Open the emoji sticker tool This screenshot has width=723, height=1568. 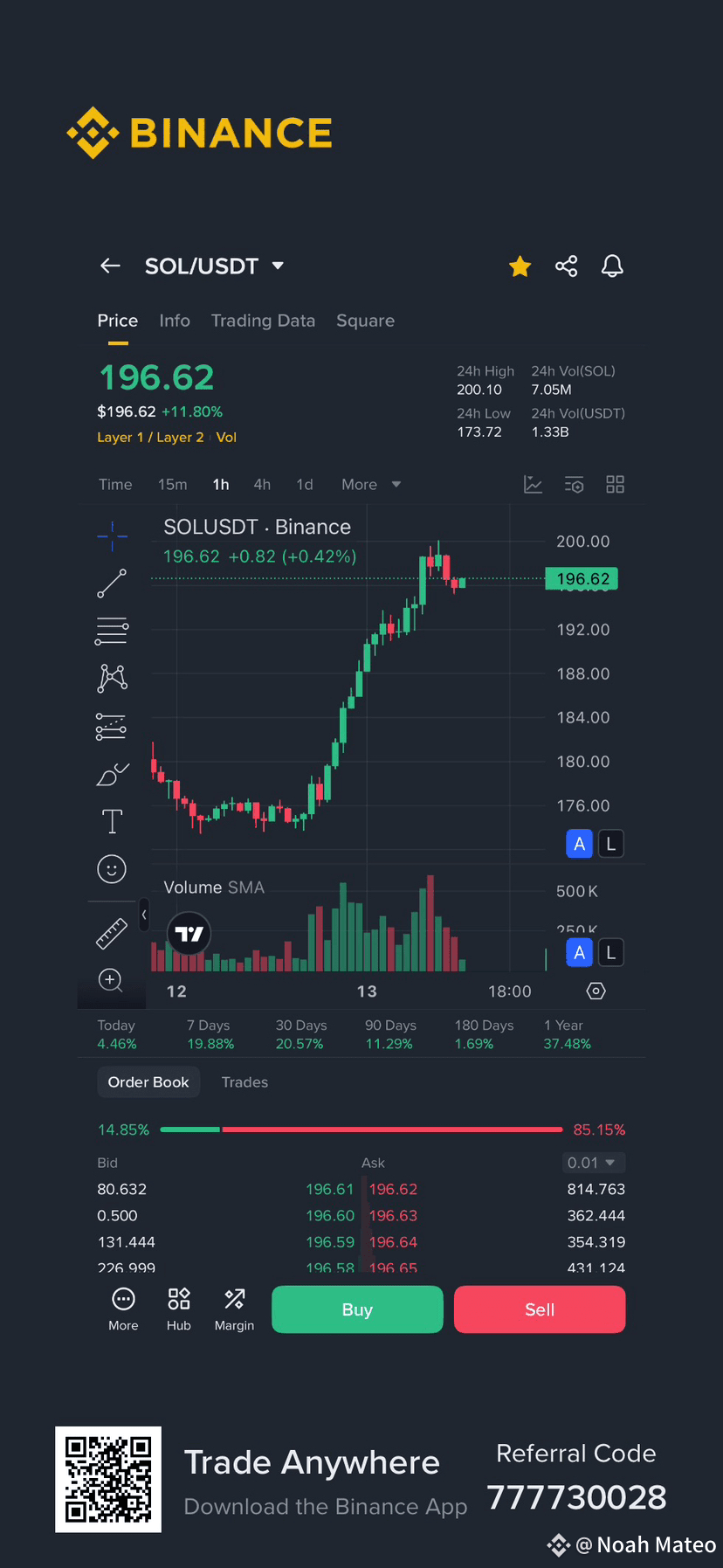click(x=112, y=869)
